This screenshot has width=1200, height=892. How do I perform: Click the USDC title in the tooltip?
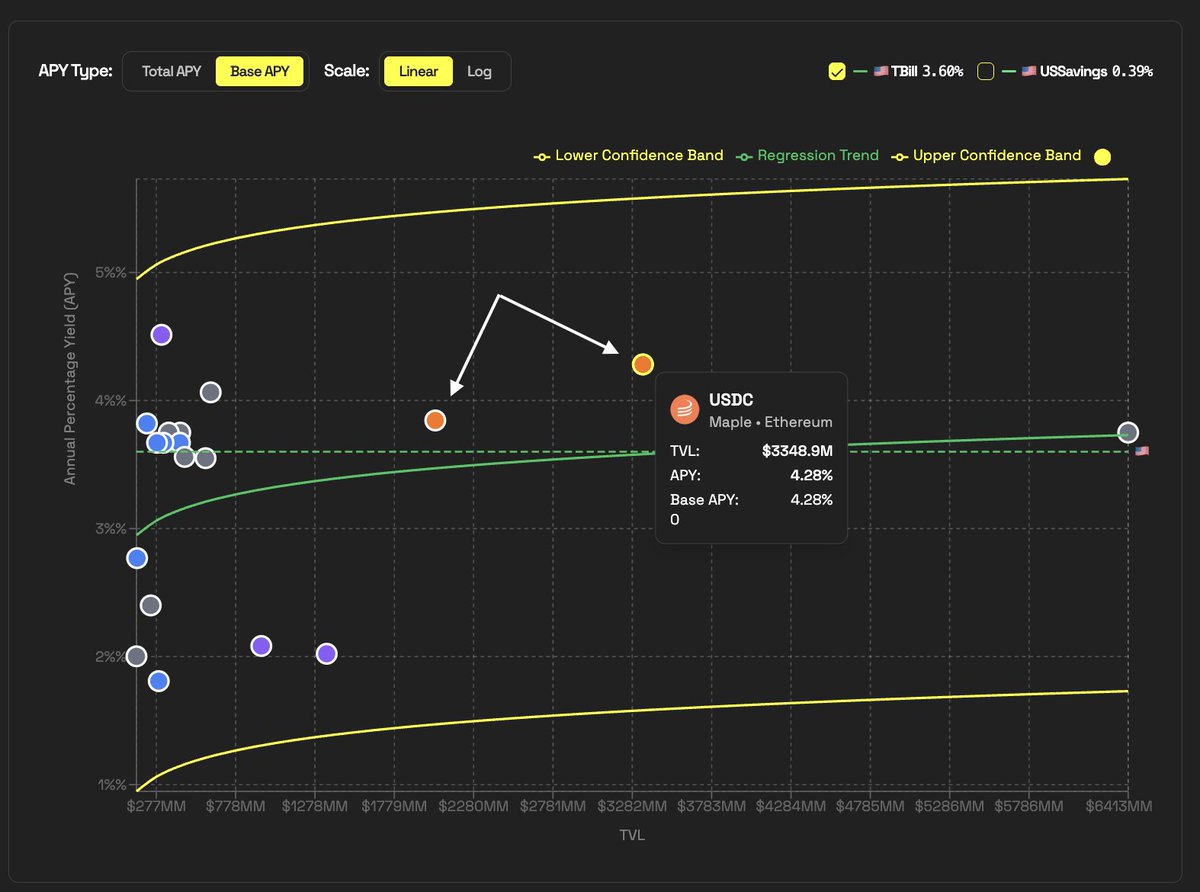730,400
